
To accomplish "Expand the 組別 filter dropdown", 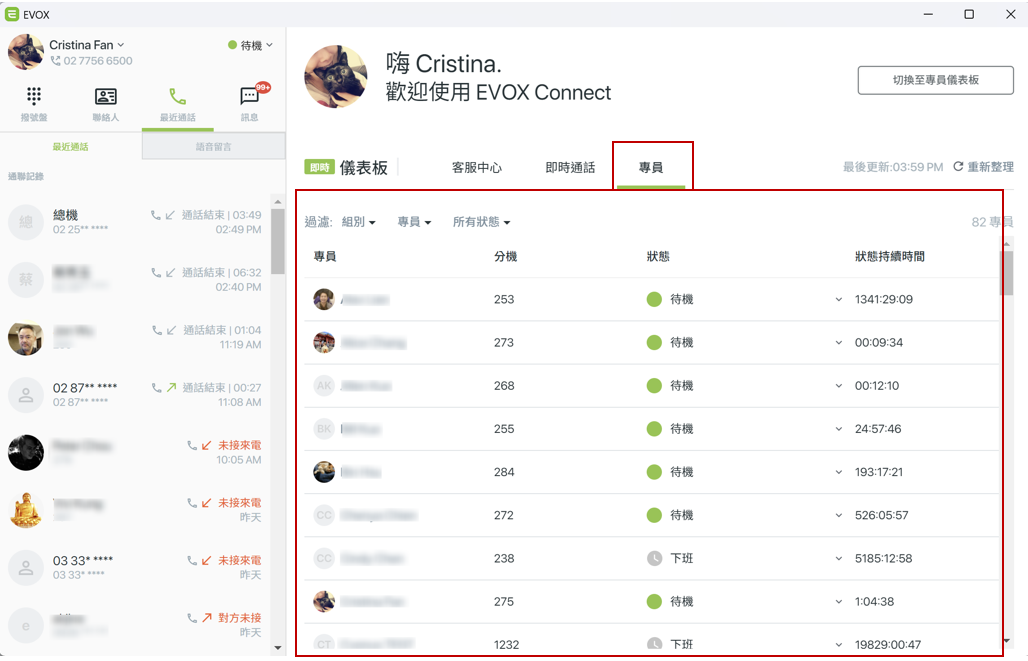I will tap(359, 222).
